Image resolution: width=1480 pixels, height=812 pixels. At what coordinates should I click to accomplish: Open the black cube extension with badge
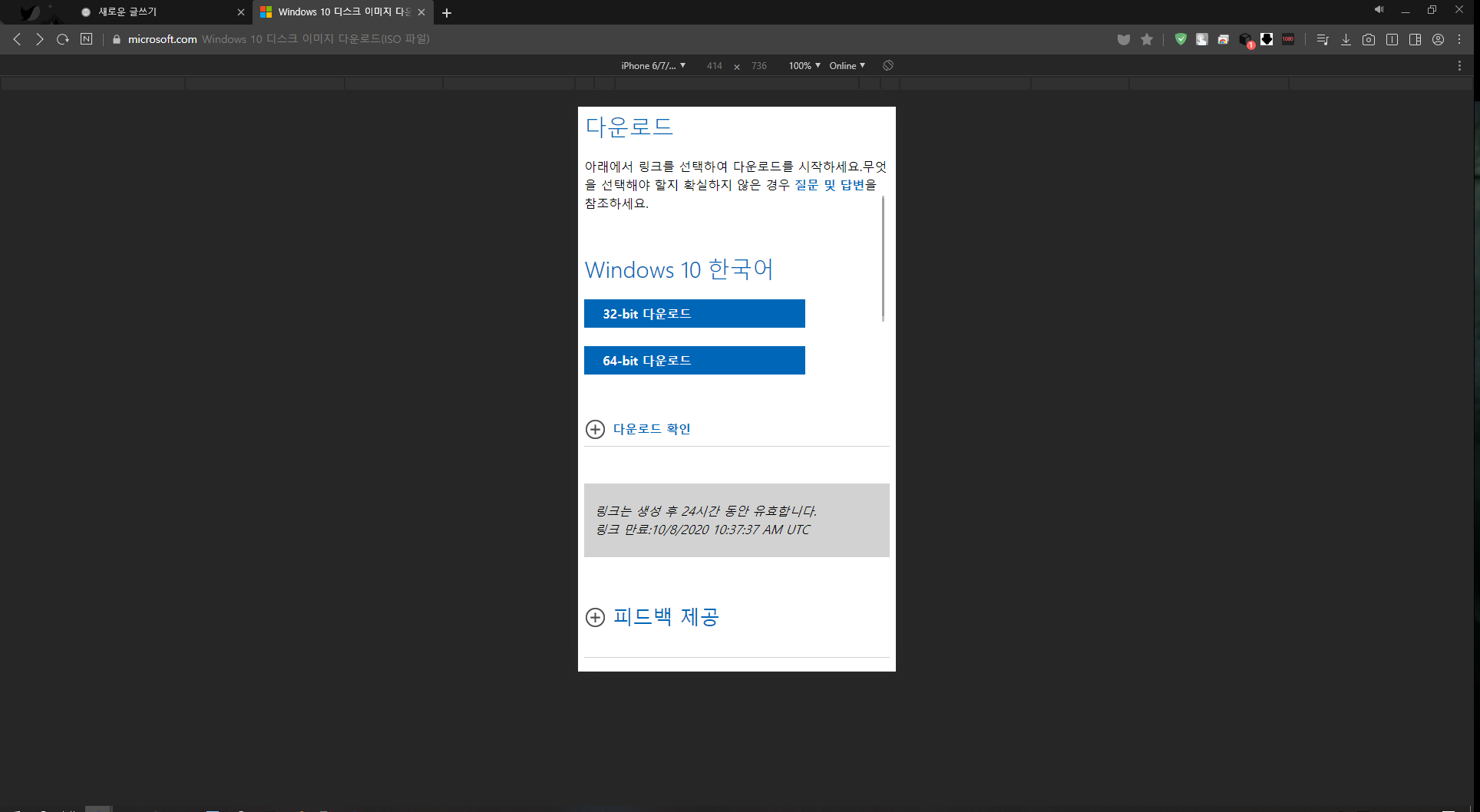point(1246,40)
